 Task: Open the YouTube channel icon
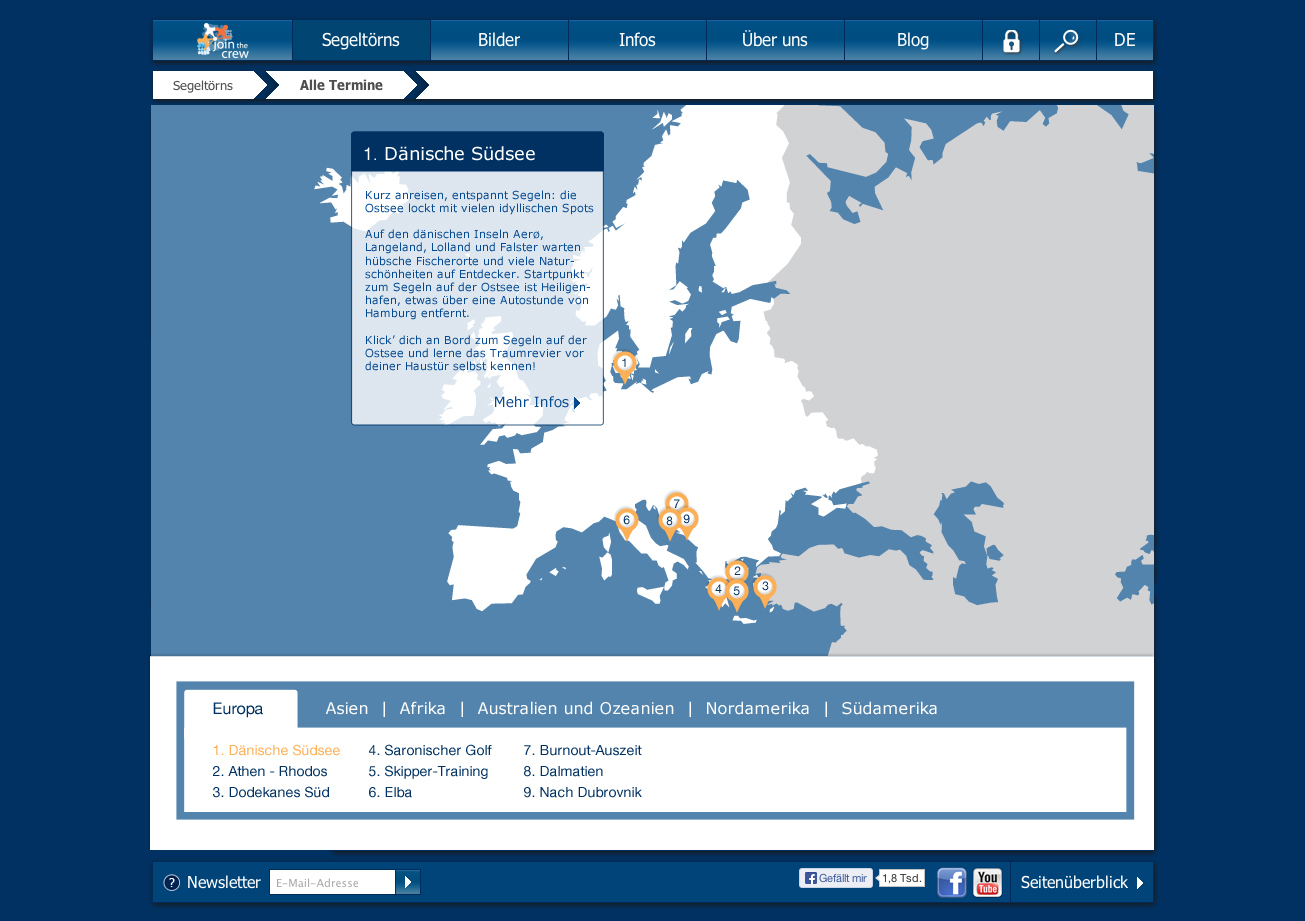point(987,882)
